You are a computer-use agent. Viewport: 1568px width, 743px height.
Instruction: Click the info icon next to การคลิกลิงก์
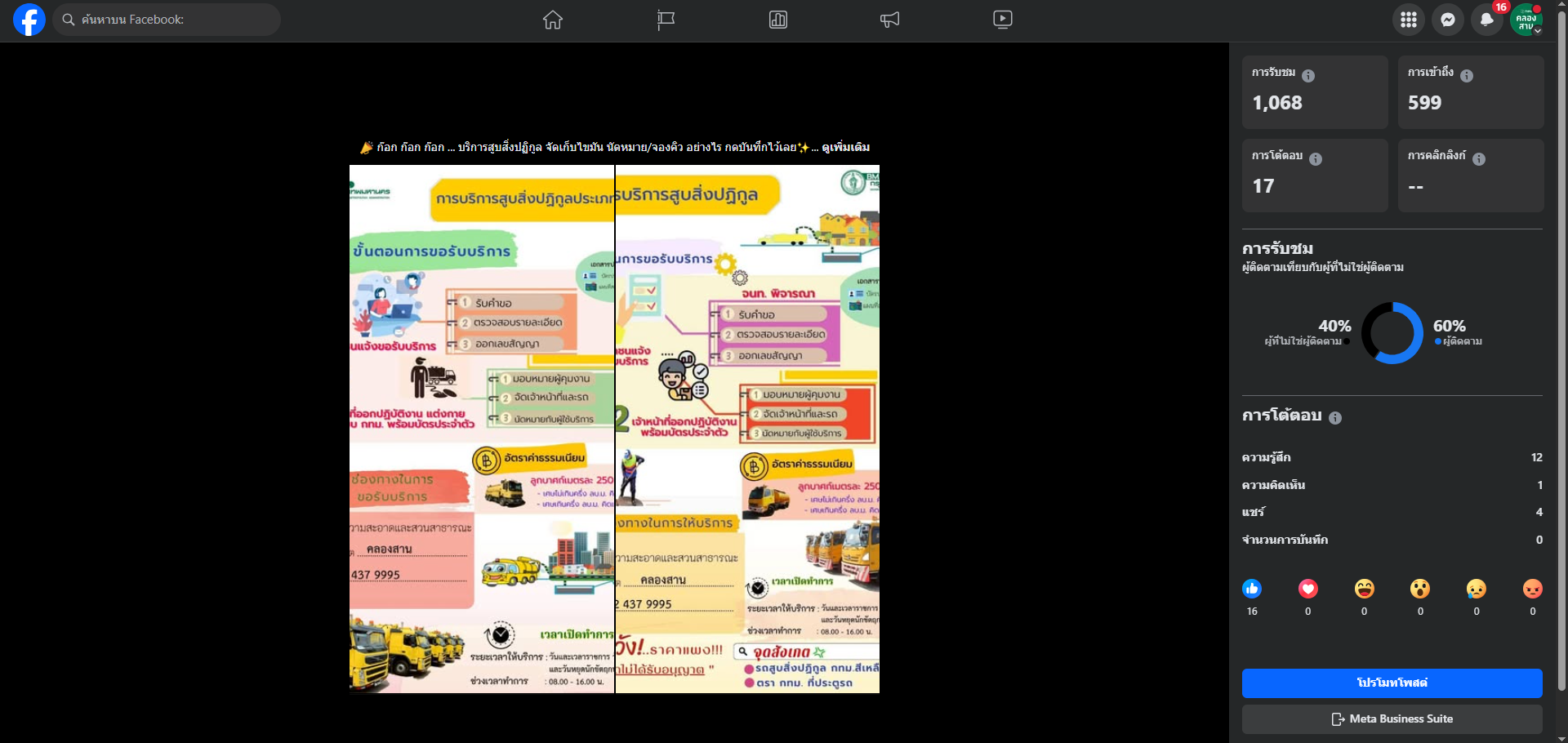1479,159
